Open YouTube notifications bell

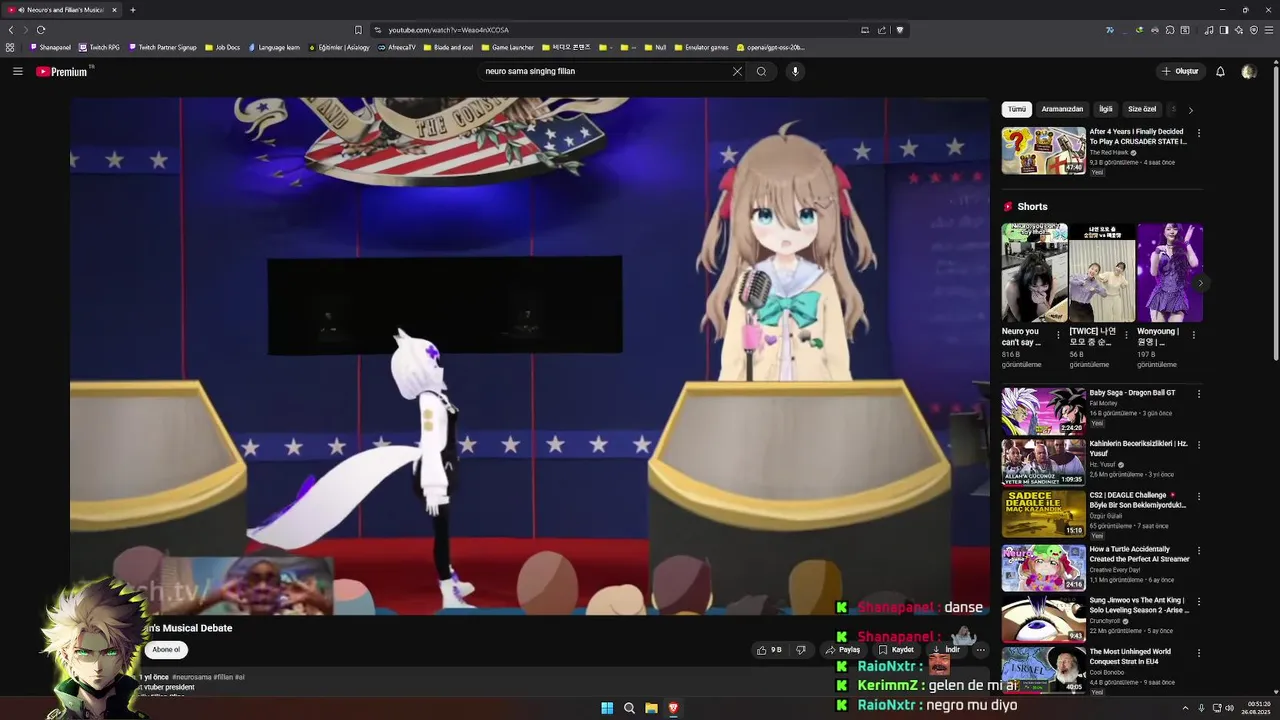[x=1220, y=71]
